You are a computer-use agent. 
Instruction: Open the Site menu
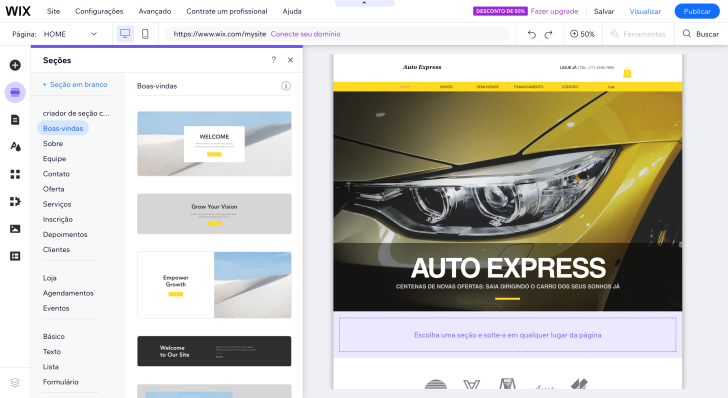[53, 11]
